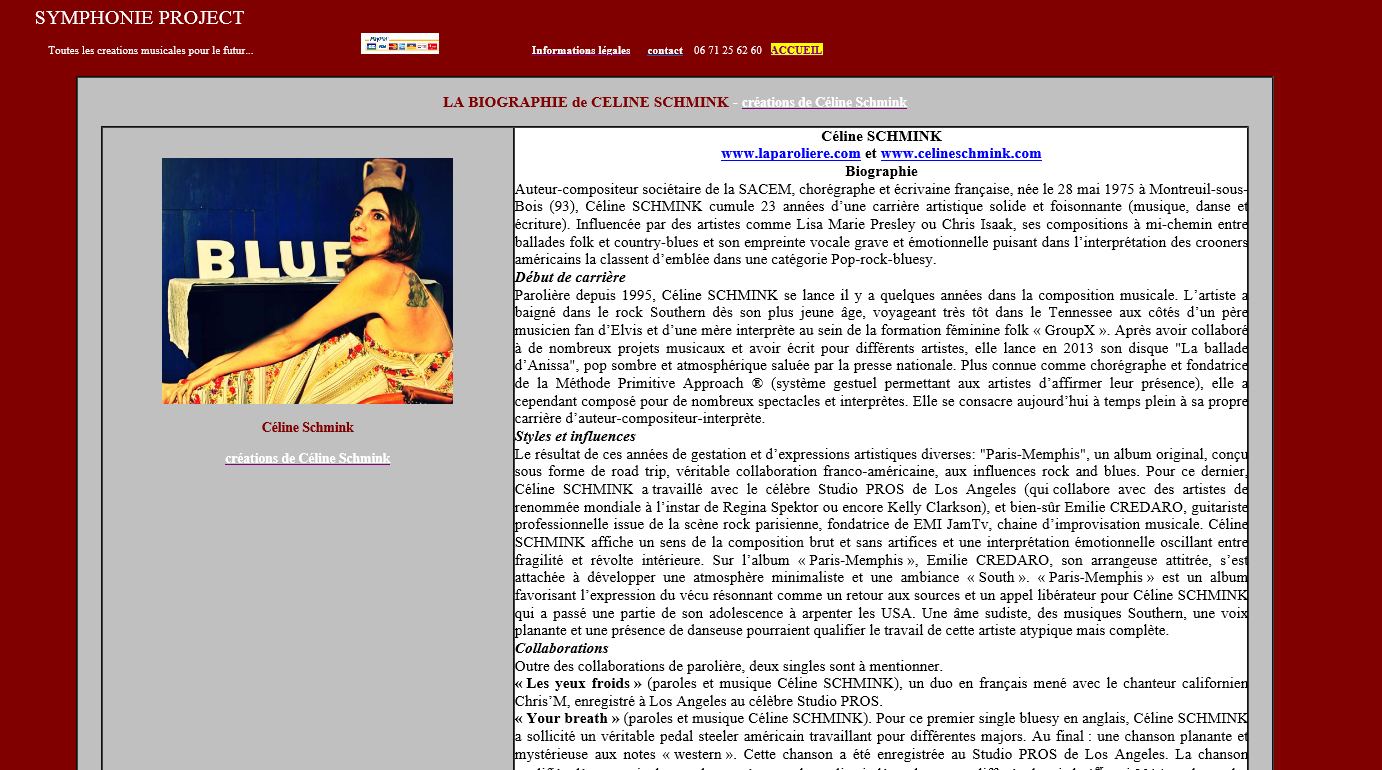Viewport: 1382px width, 770px height.
Task: Visit the www.celineschmink.com link
Action: (x=960, y=154)
